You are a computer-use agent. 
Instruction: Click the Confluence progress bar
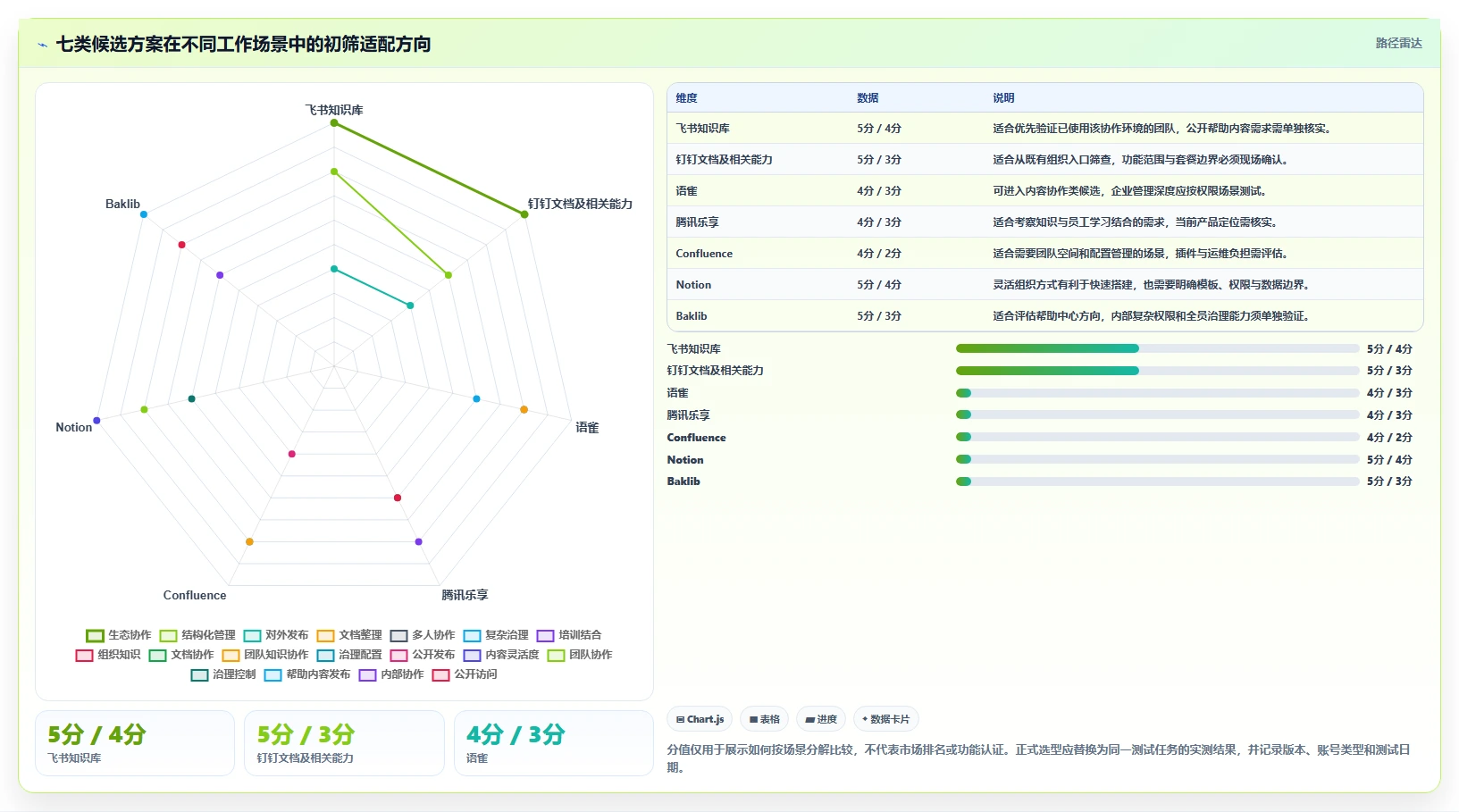coord(1157,437)
